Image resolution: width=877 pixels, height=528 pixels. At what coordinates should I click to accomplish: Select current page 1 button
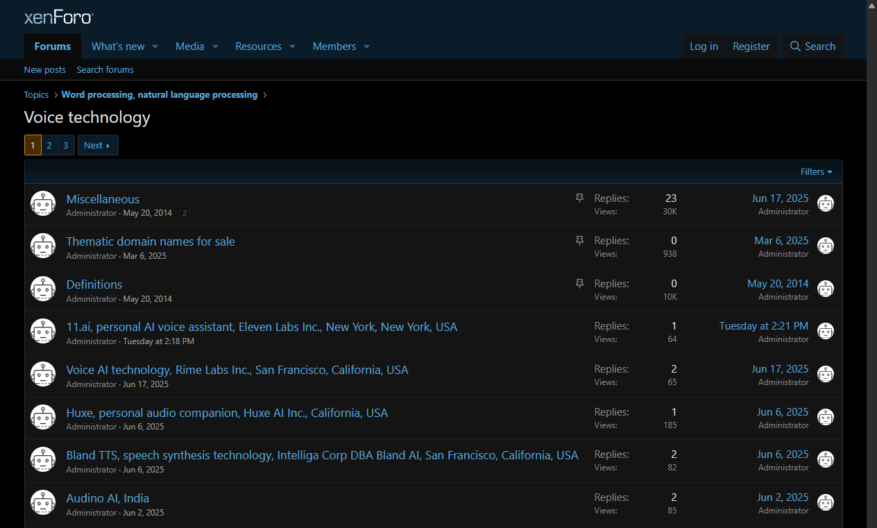[32, 145]
